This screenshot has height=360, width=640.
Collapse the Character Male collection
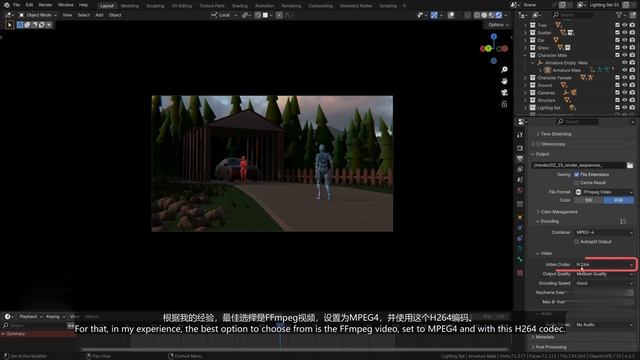tap(525, 55)
